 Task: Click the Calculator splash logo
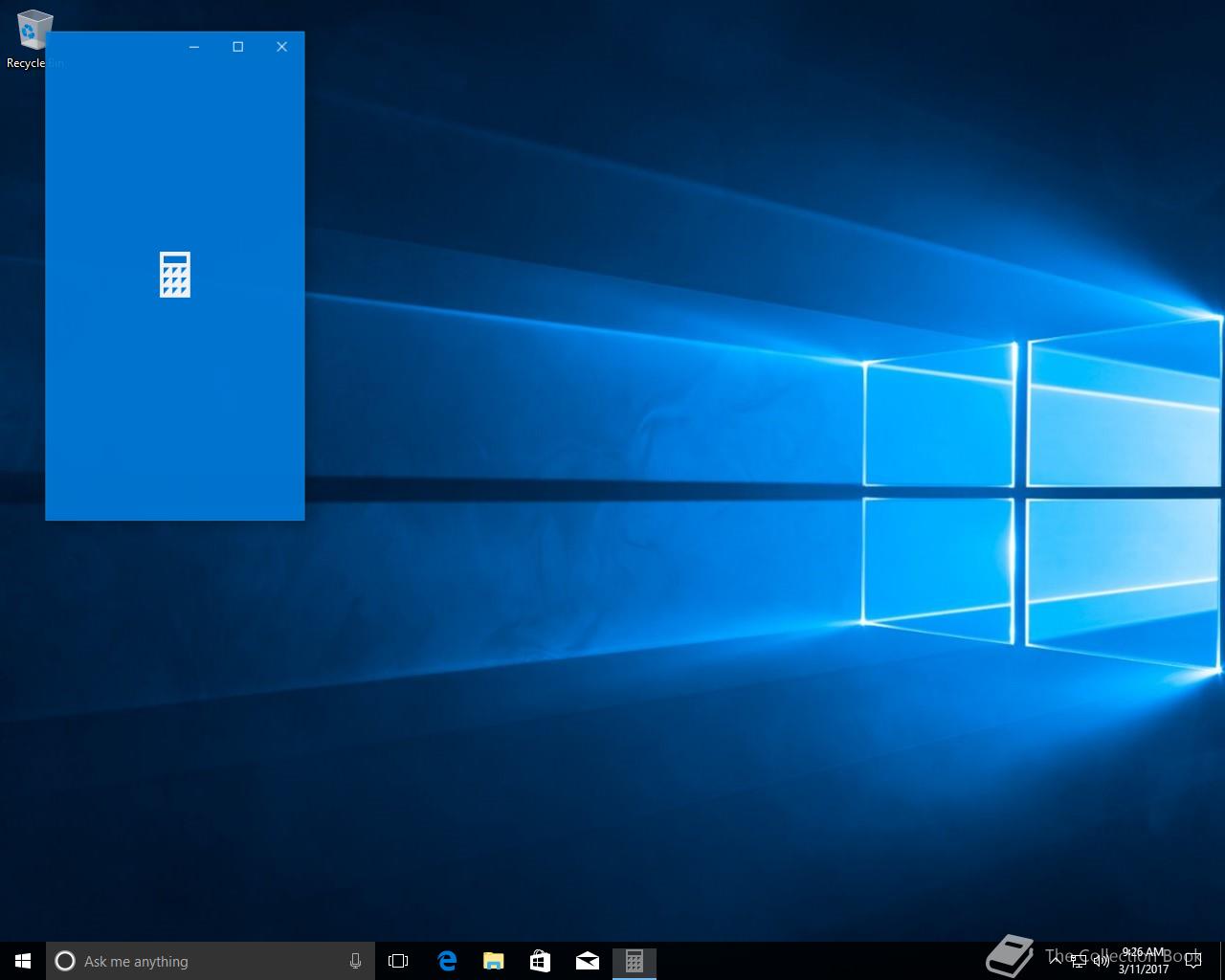tap(175, 275)
